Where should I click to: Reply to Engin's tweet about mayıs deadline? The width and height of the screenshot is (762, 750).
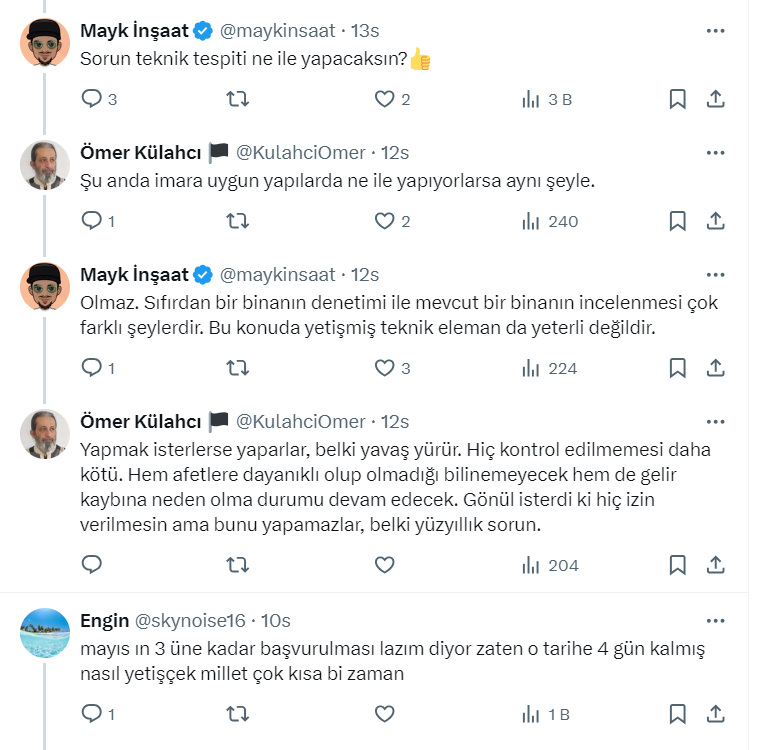(x=92, y=714)
